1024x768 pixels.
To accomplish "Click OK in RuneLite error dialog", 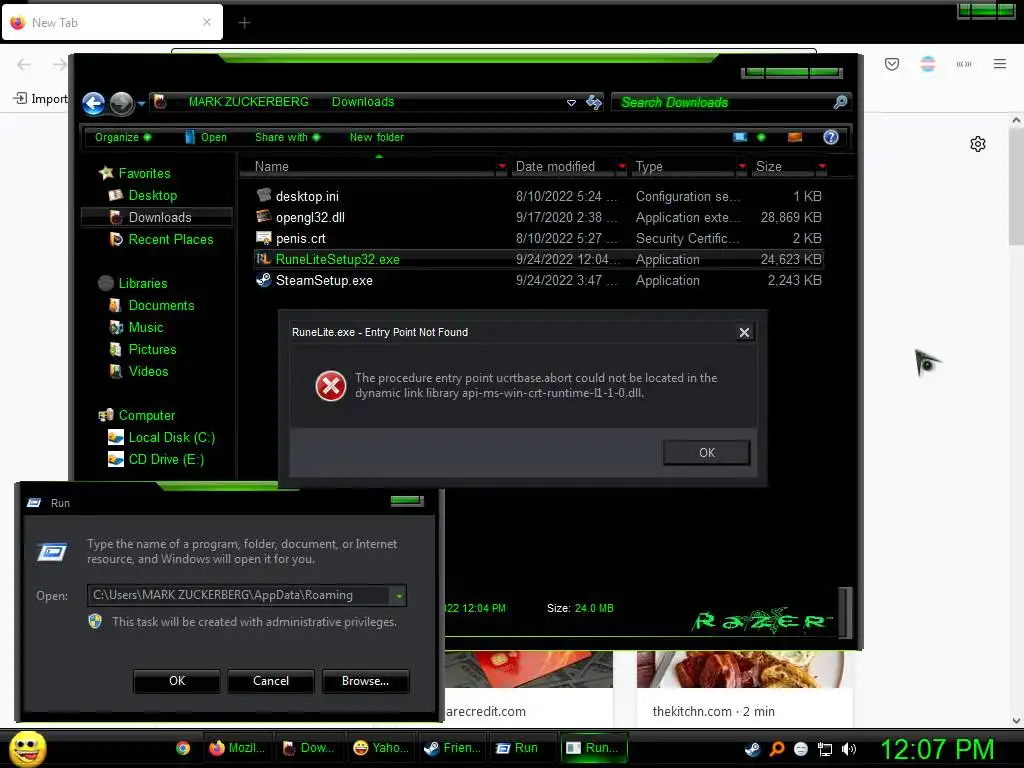I will tap(707, 453).
